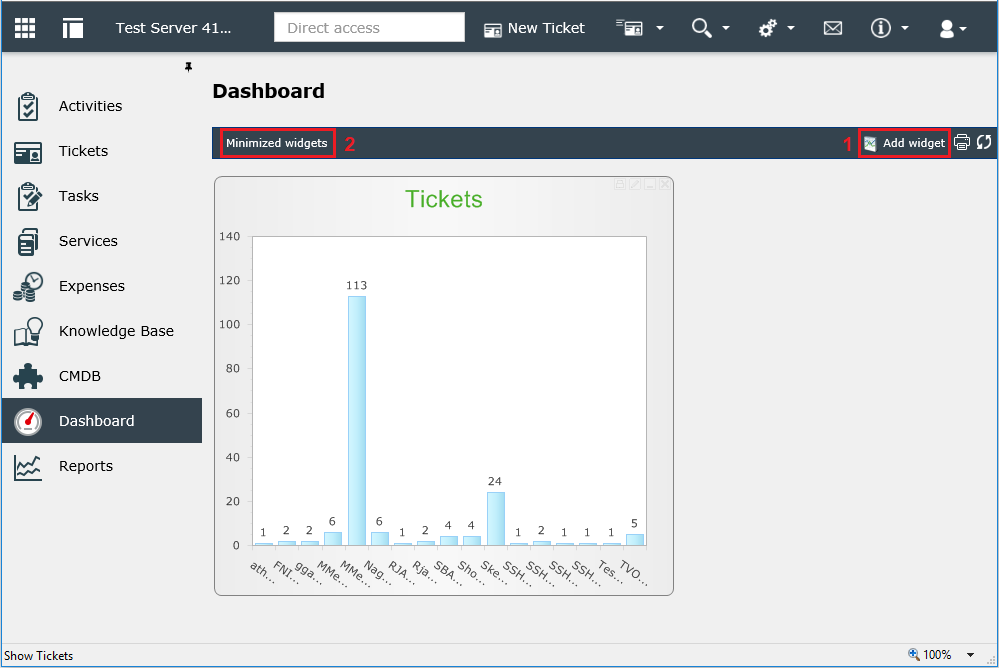Open the 100% zoom level dropdown

tap(970, 655)
